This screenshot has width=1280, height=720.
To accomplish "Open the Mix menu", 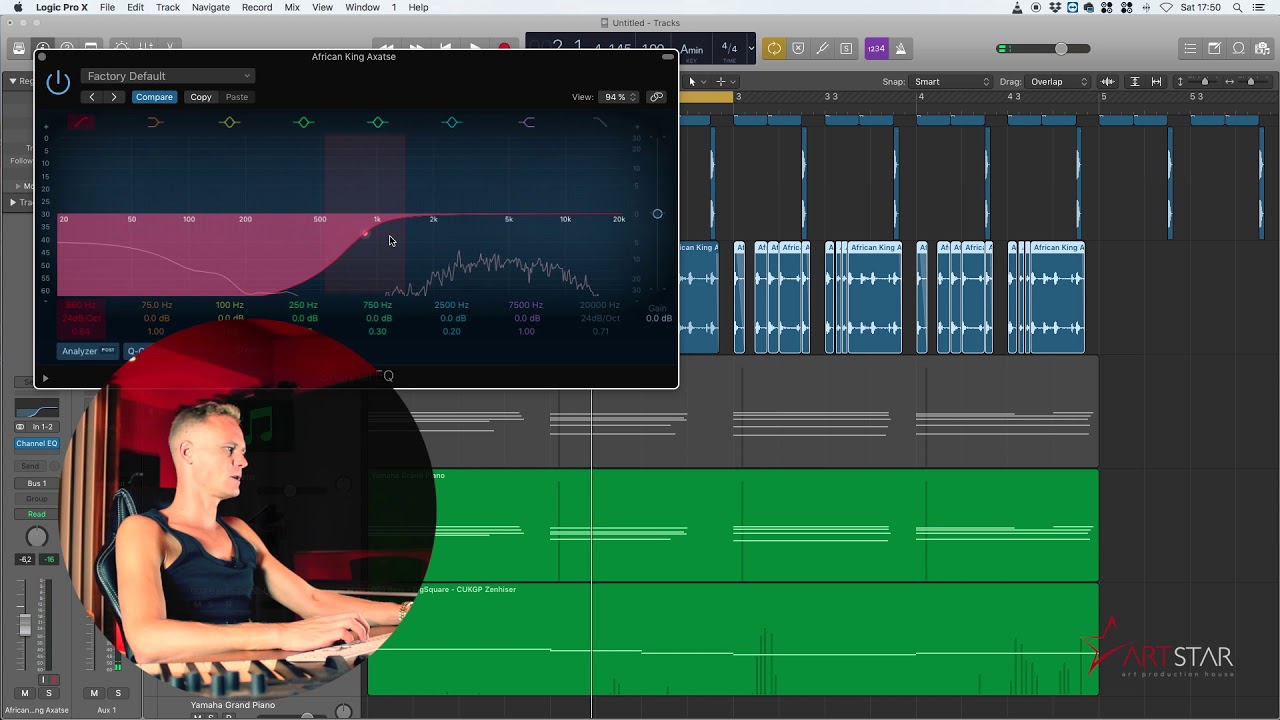I will pyautogui.click(x=292, y=7).
